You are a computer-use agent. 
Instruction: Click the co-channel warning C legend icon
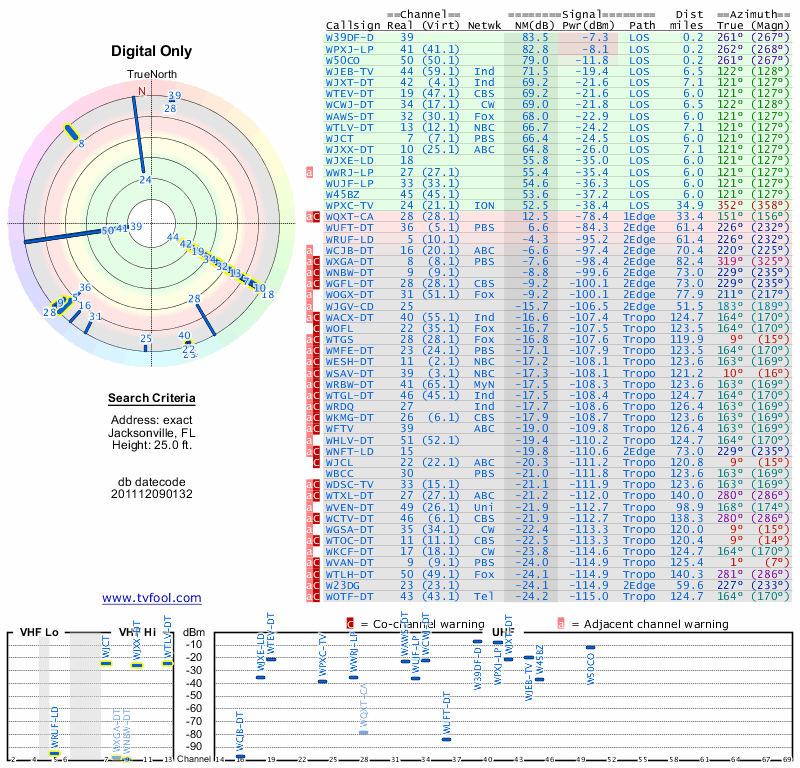(350, 624)
